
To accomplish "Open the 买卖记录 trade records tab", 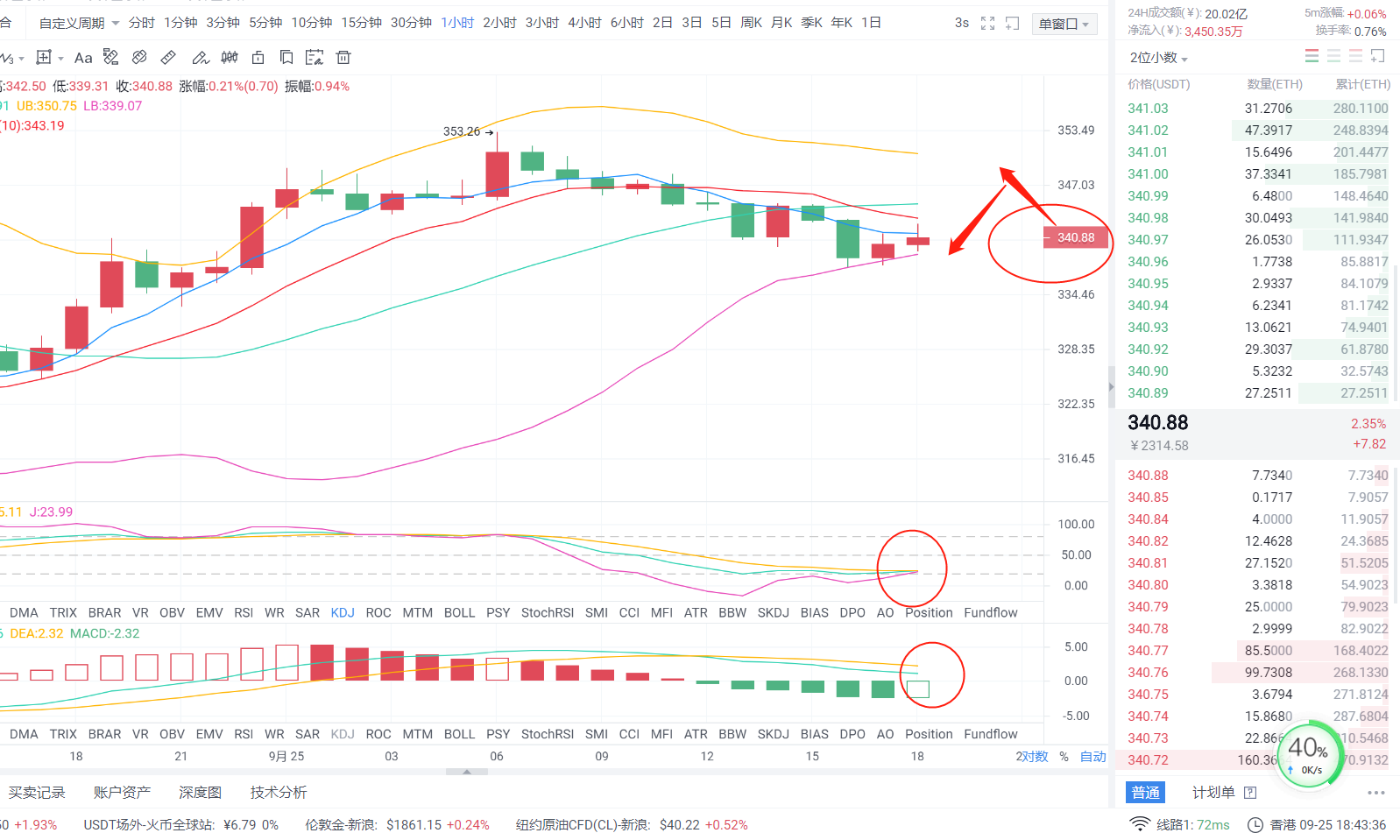I will pos(37,793).
